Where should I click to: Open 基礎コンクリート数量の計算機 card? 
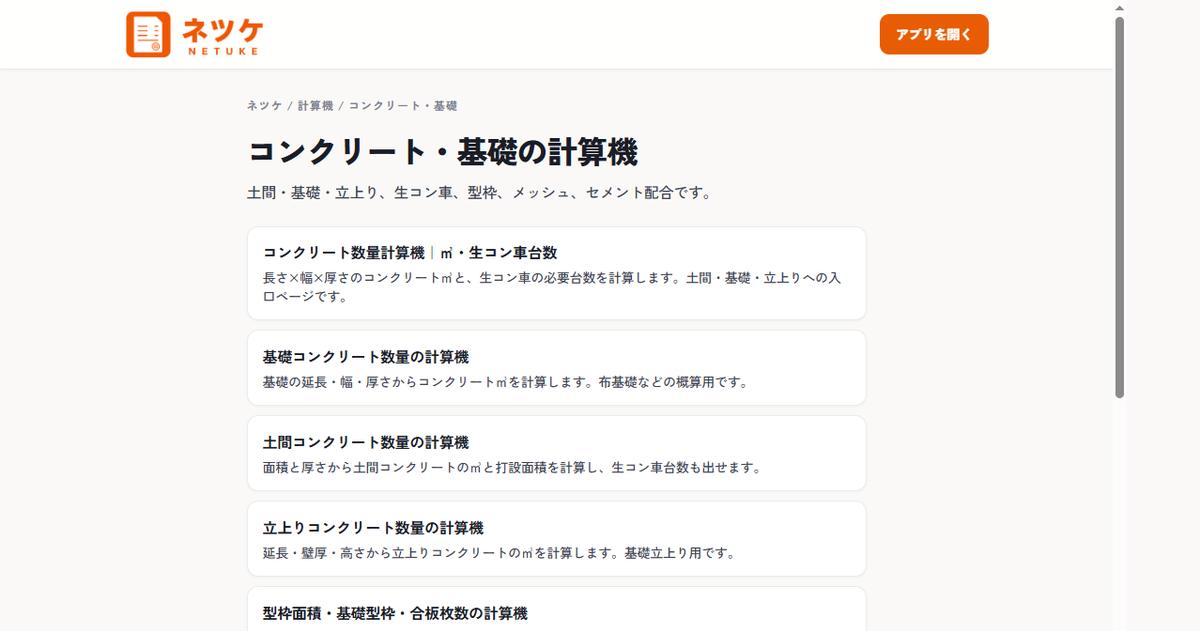click(556, 368)
